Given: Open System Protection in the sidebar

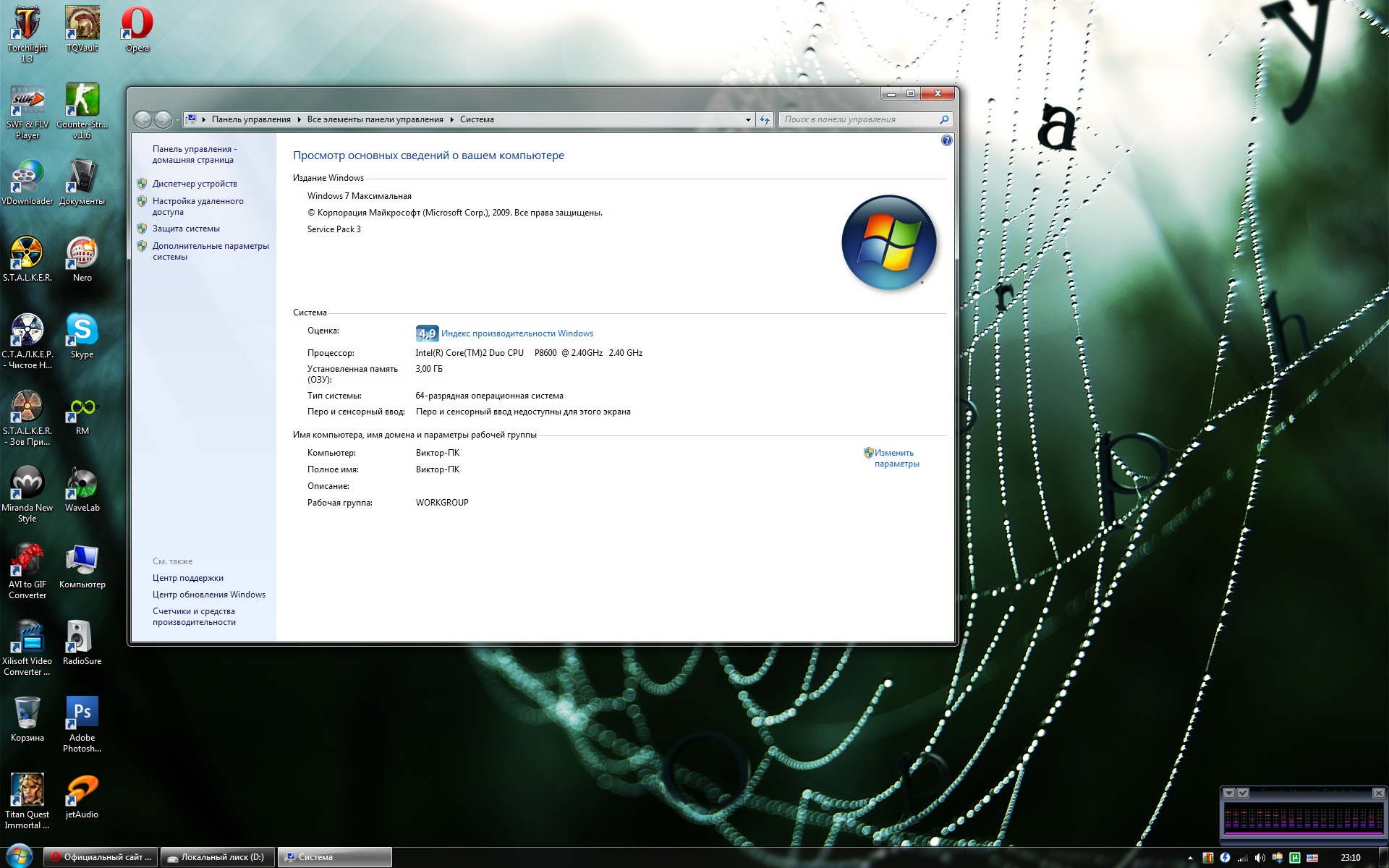Looking at the screenshot, I should (186, 229).
